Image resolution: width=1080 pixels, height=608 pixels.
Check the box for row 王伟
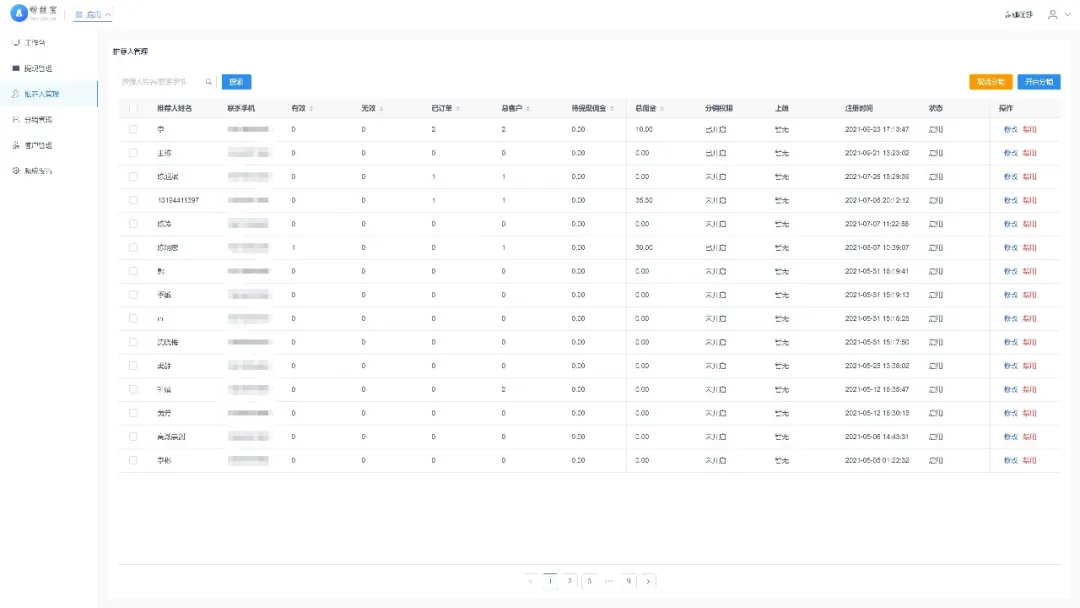point(133,153)
